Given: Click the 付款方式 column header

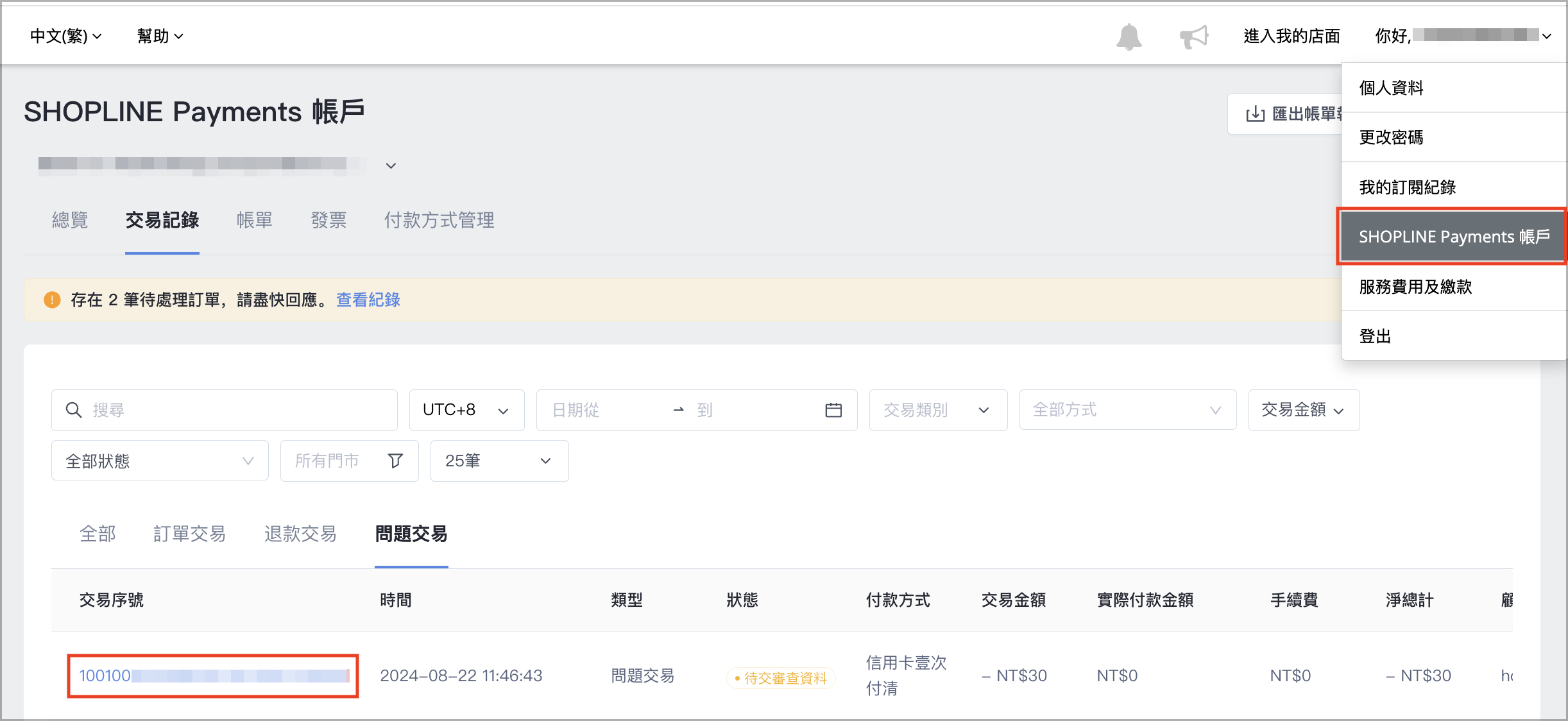Looking at the screenshot, I should click(x=898, y=600).
